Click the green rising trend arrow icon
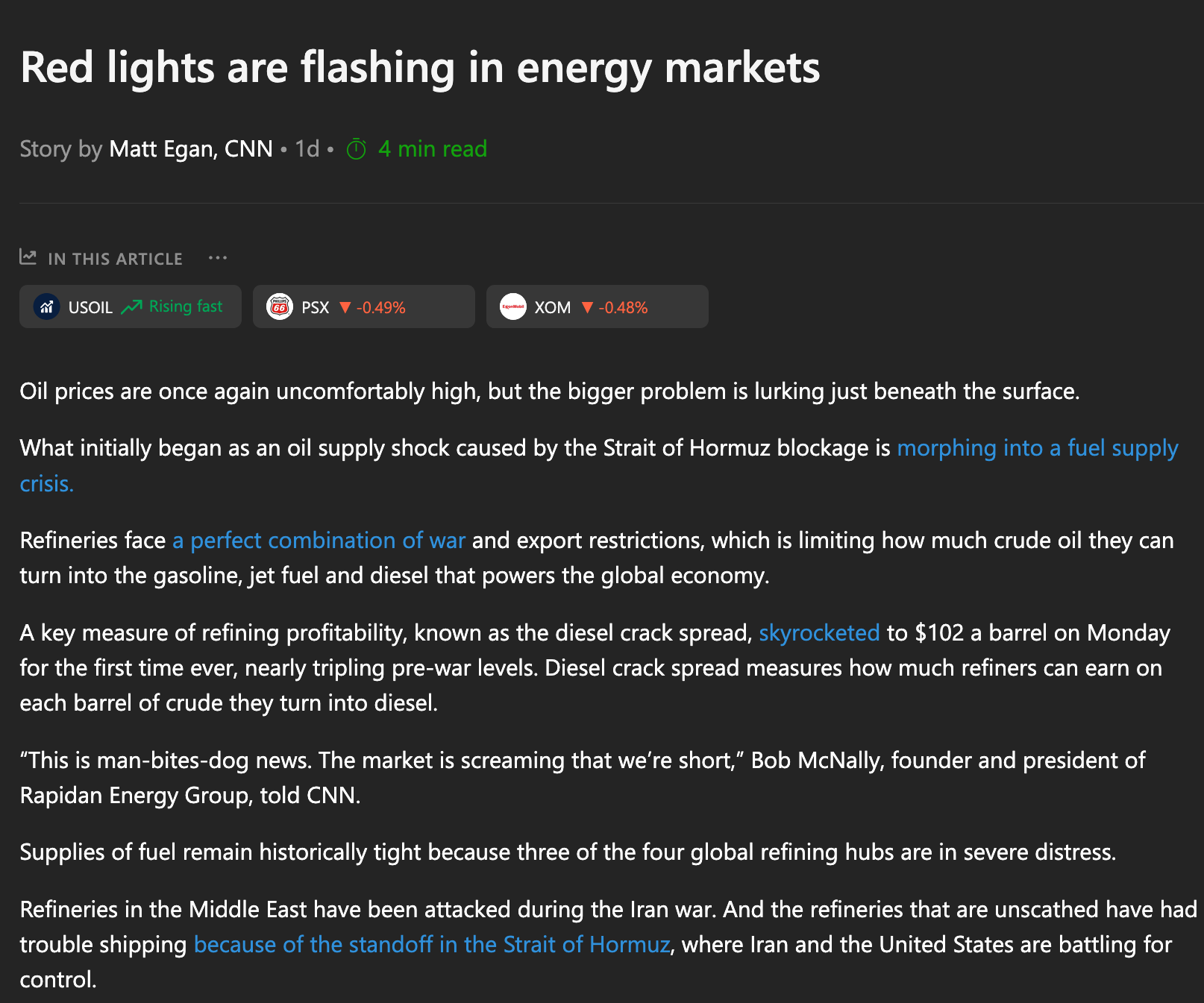The image size is (1204, 1003). (131, 306)
